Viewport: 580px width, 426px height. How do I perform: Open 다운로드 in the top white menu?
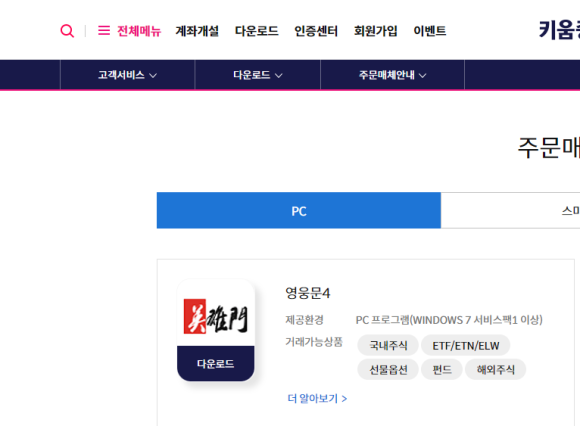pos(257,31)
